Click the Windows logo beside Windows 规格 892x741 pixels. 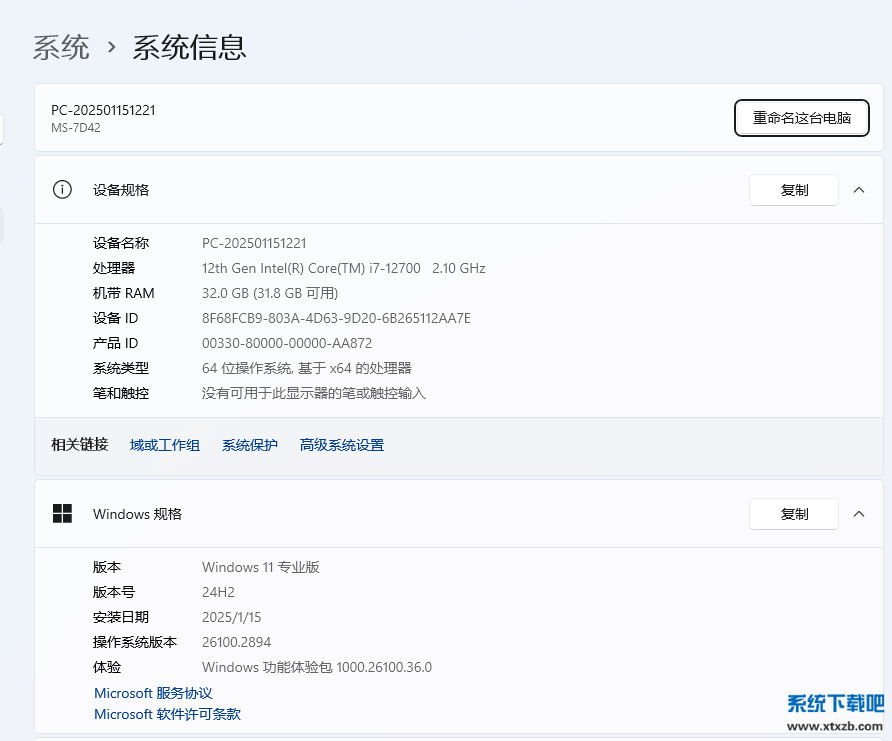coord(62,513)
